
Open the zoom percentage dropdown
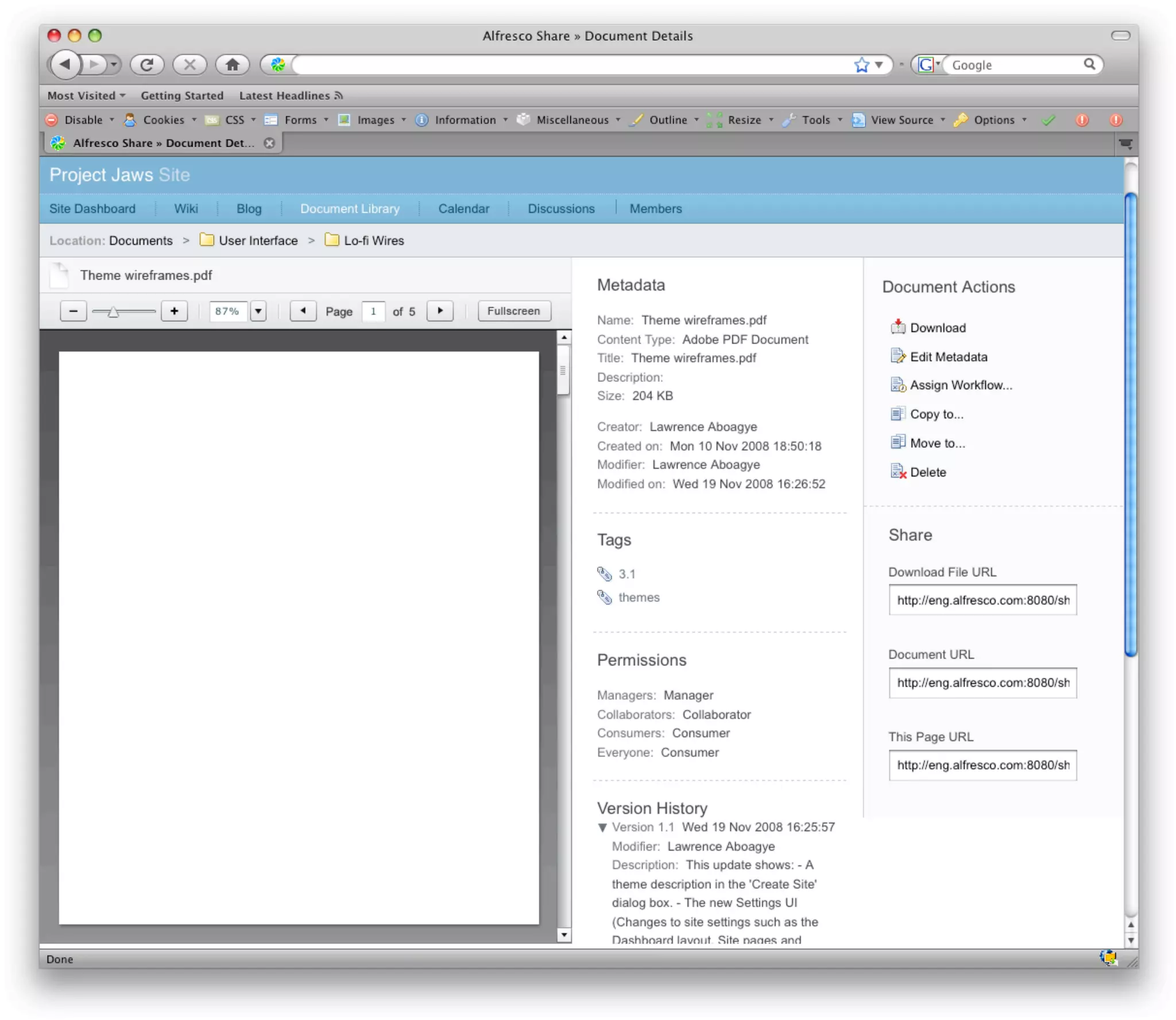[258, 311]
